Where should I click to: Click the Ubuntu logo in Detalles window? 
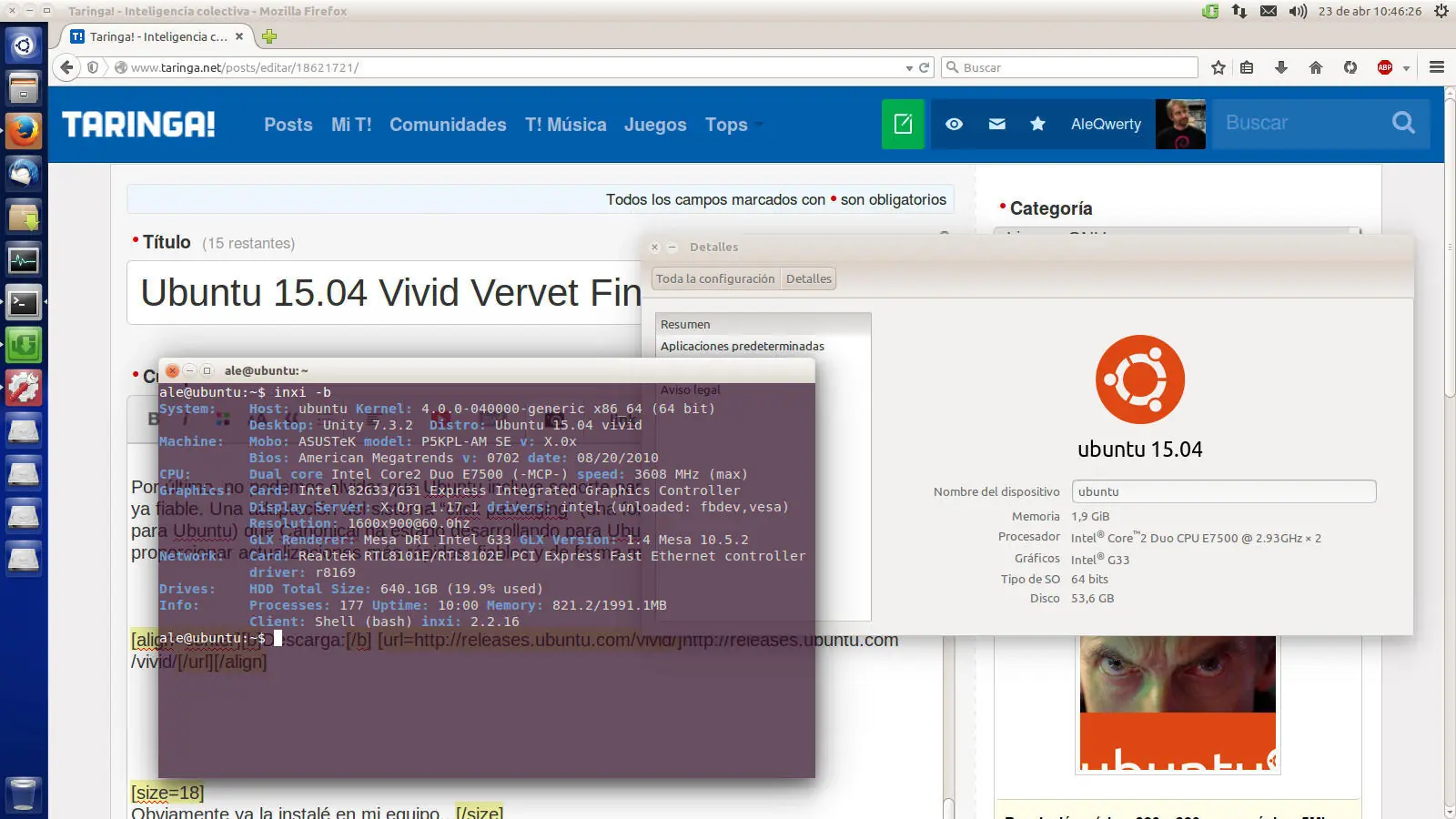click(x=1140, y=379)
